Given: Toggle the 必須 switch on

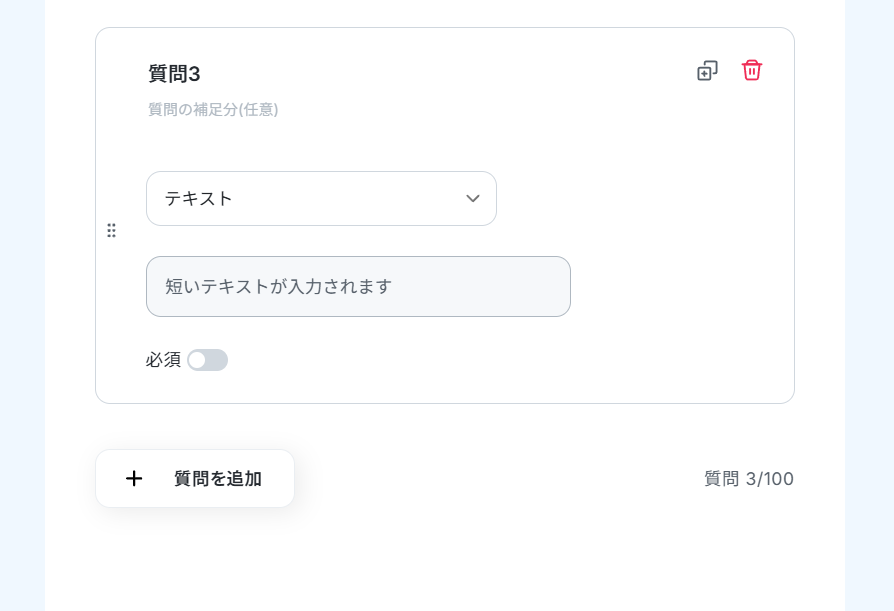Looking at the screenshot, I should [x=208, y=360].
